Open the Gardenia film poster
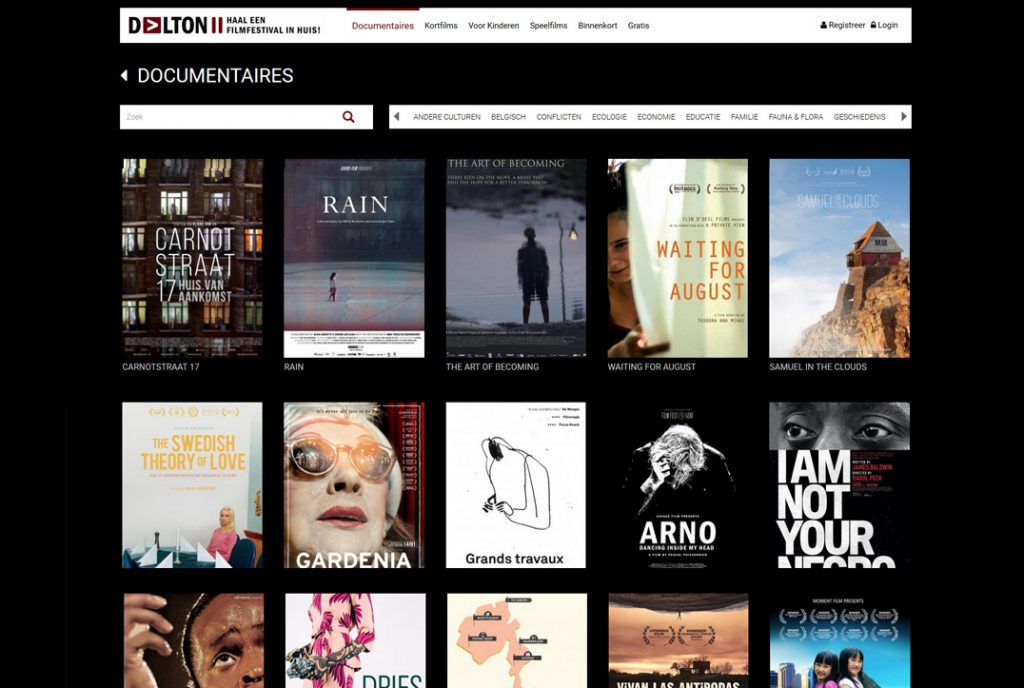 click(354, 485)
